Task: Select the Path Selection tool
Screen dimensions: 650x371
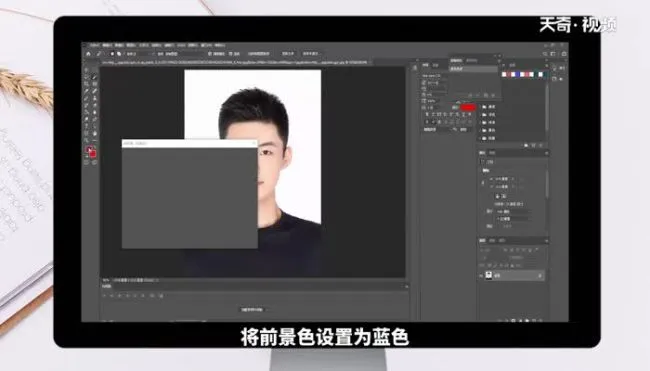Action: (95, 126)
